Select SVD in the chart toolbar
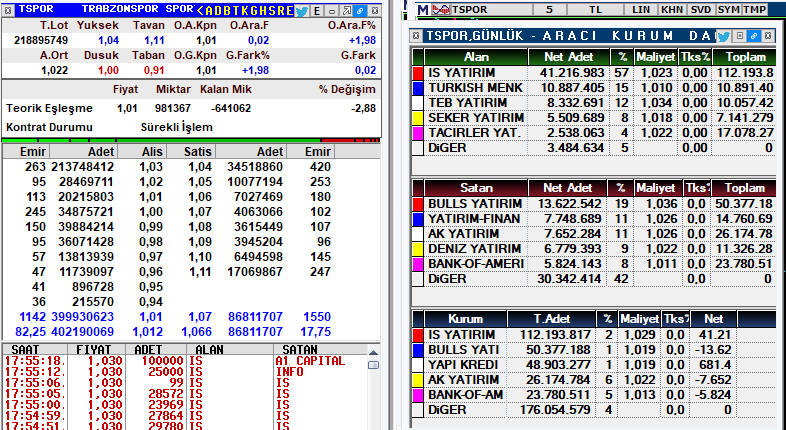The image size is (786, 430). tap(700, 9)
